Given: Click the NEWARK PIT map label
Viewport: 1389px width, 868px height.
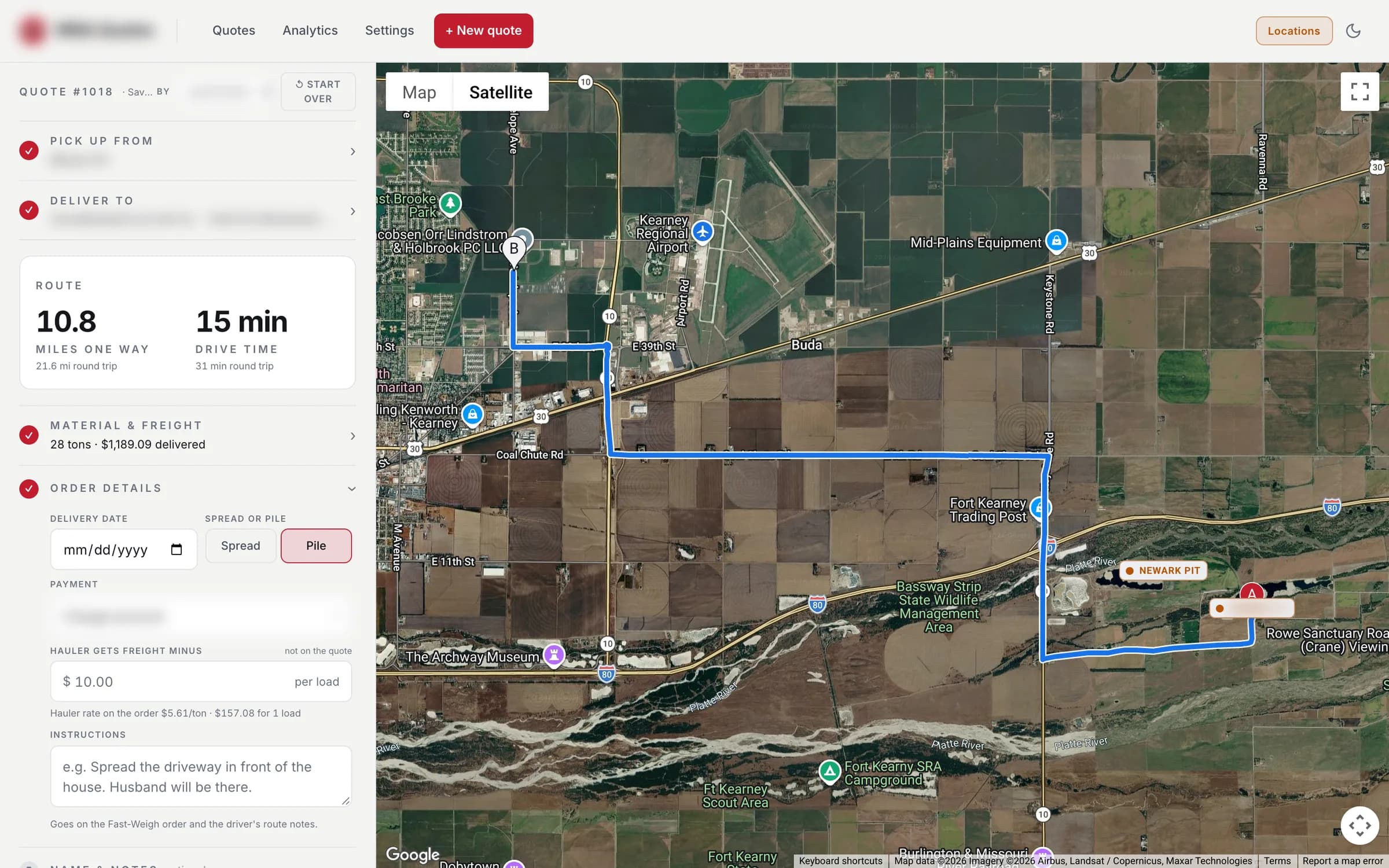Looking at the screenshot, I should pos(1163,571).
